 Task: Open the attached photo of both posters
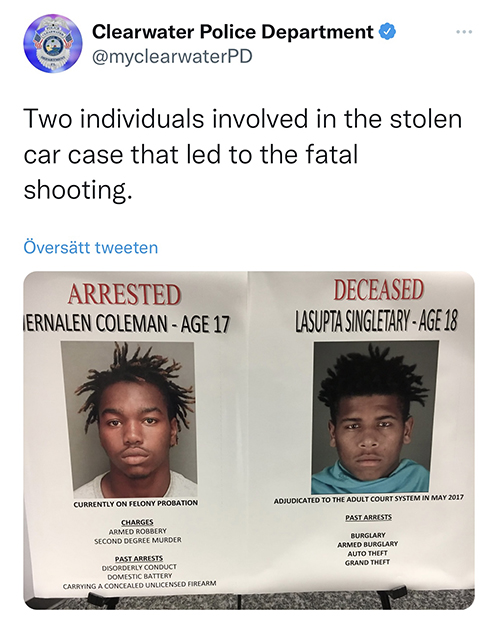249,440
